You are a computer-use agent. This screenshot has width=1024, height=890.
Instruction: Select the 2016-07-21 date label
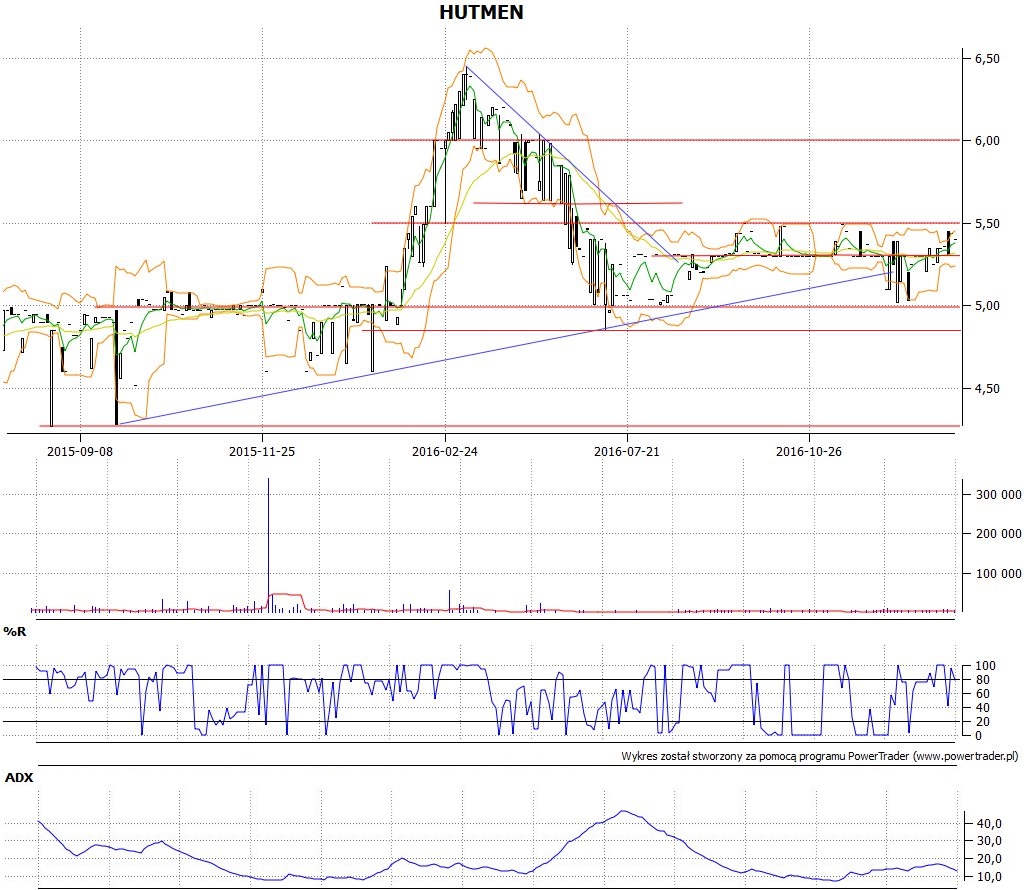[627, 451]
